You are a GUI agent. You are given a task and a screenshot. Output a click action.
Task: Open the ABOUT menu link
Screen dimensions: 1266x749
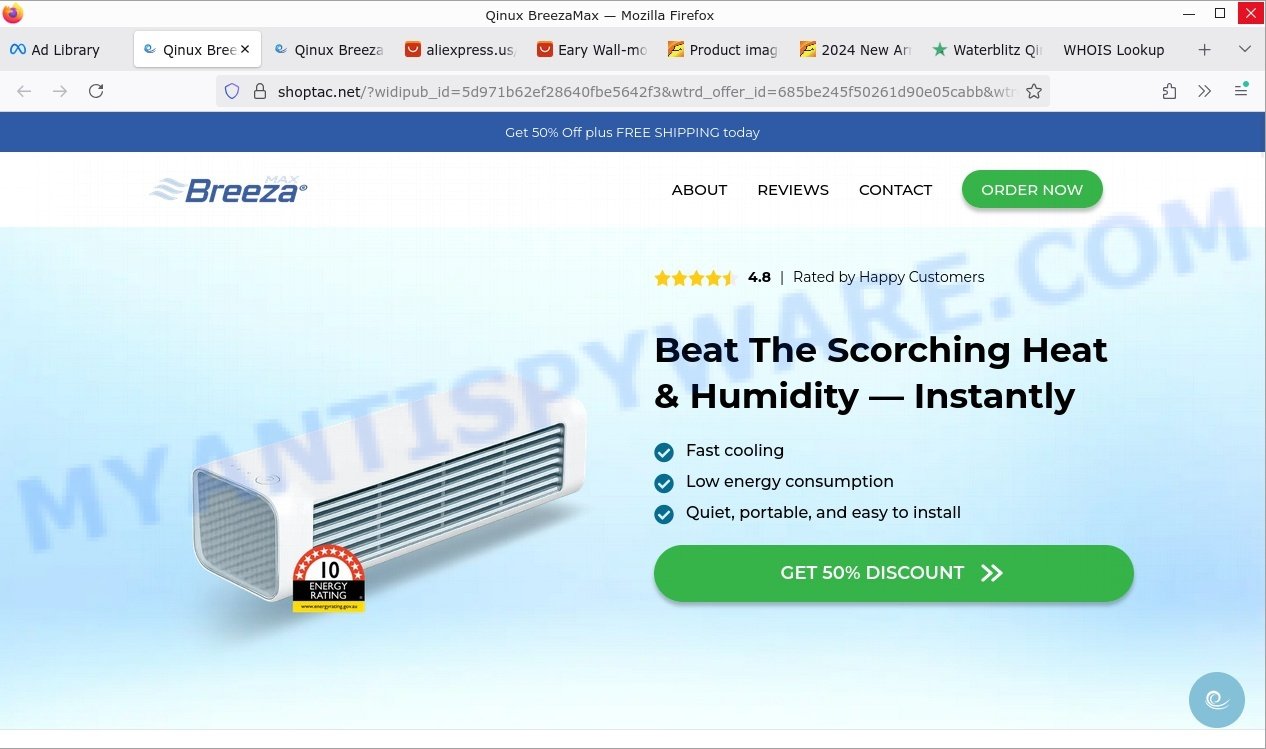[699, 190]
